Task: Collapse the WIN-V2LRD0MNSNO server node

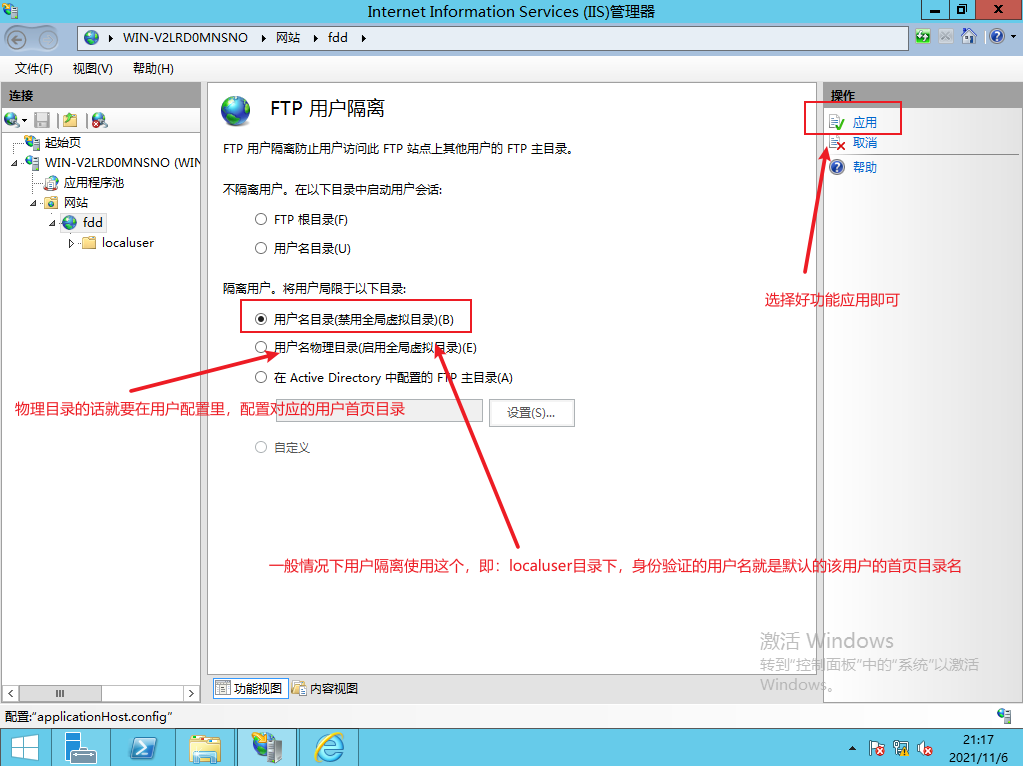Action: click(x=14, y=163)
